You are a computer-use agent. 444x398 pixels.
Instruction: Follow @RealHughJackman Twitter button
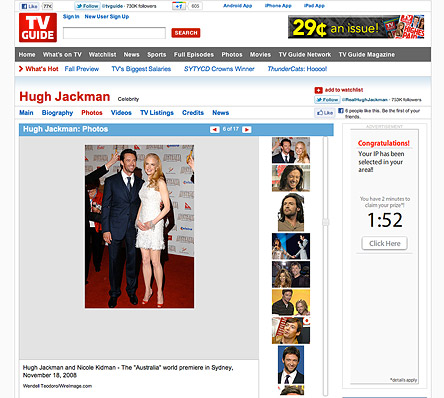pos(327,100)
